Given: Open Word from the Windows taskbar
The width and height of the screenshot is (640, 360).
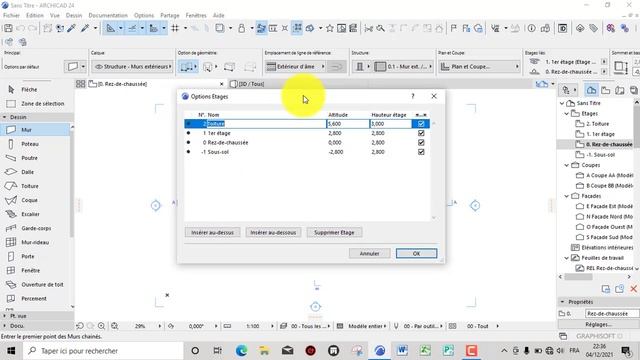Looking at the screenshot, I should click(x=402, y=351).
